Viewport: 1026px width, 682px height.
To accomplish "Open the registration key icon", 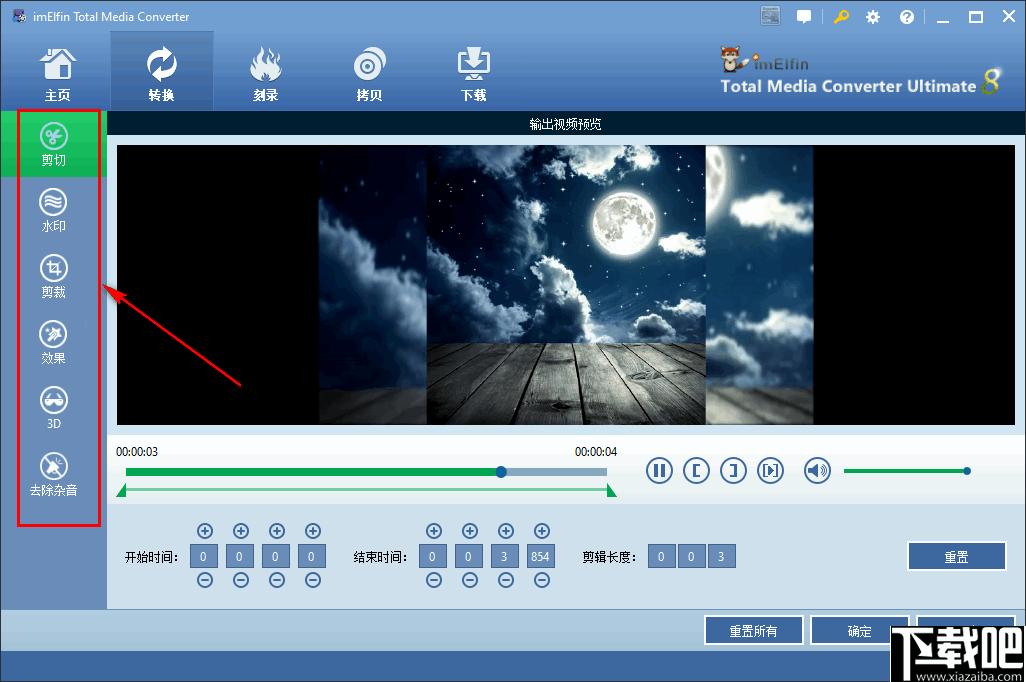I will tap(841, 17).
